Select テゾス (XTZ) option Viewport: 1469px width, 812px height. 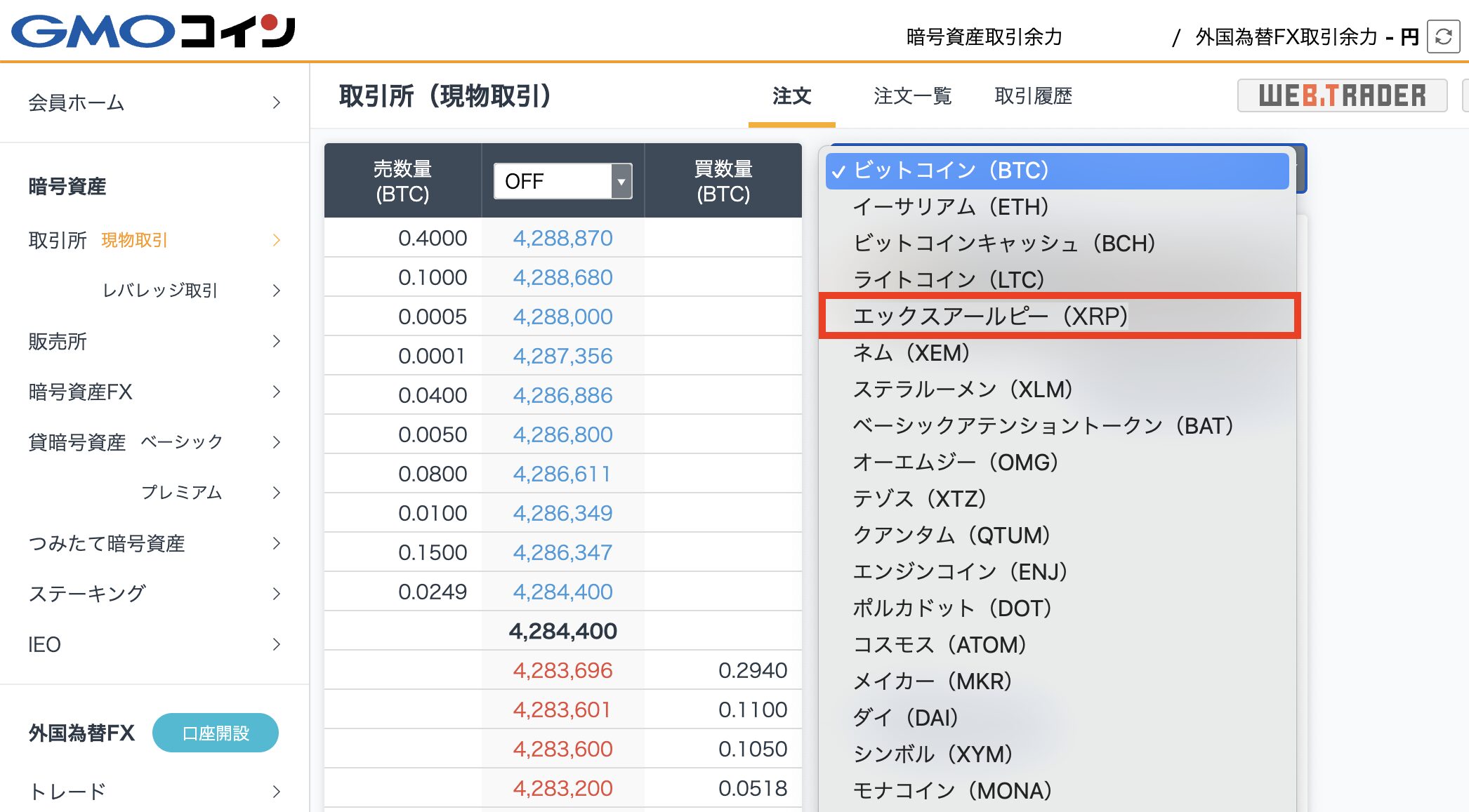tap(1058, 499)
